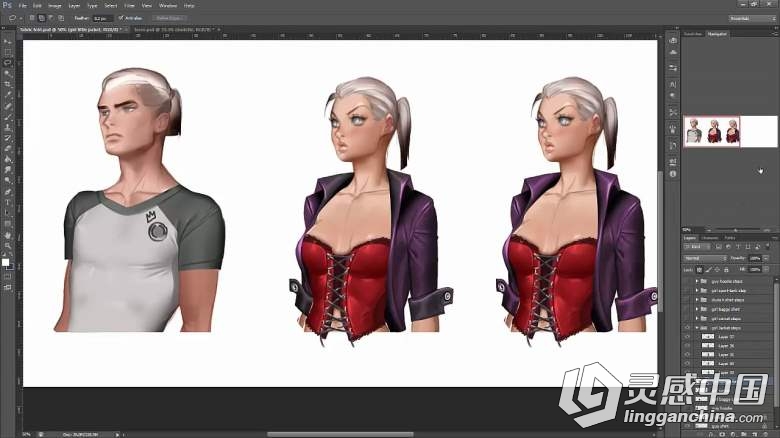Image resolution: width=780 pixels, height=438 pixels.
Task: Open the Opacity slider dropdown arrow
Action: (x=766, y=258)
